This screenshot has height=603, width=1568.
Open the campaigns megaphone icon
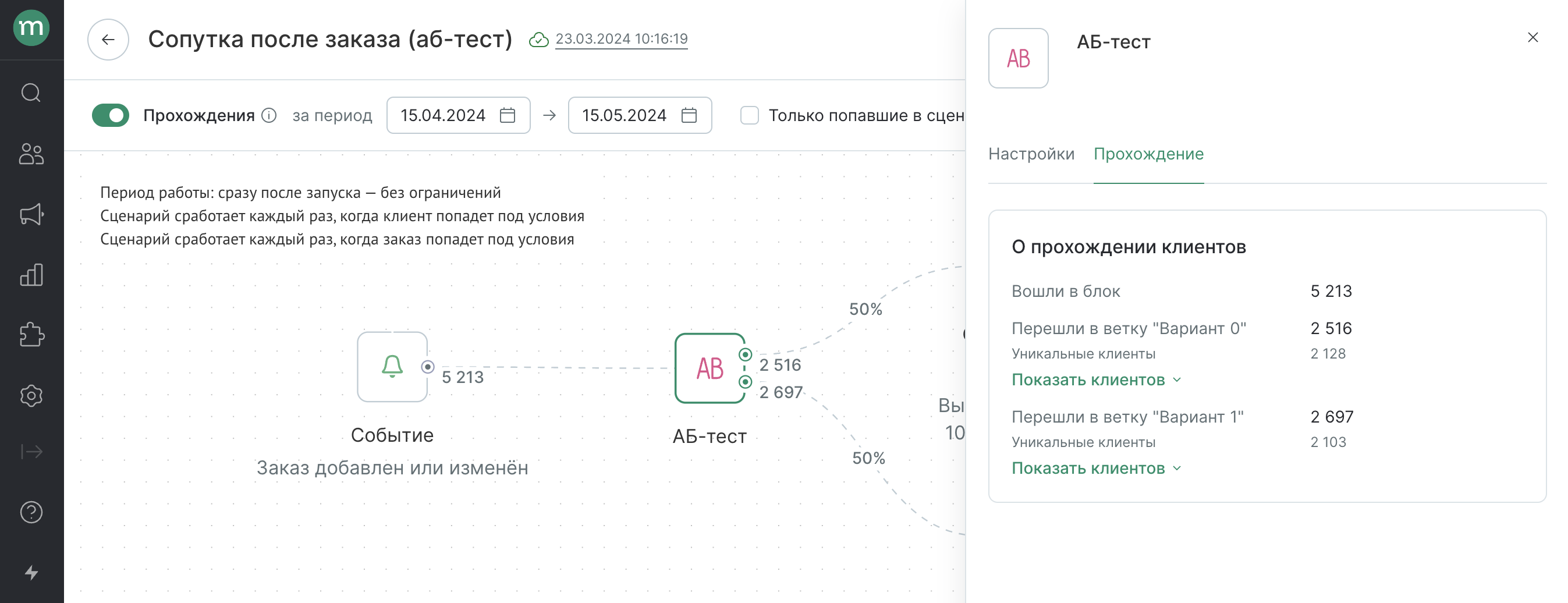[x=31, y=214]
